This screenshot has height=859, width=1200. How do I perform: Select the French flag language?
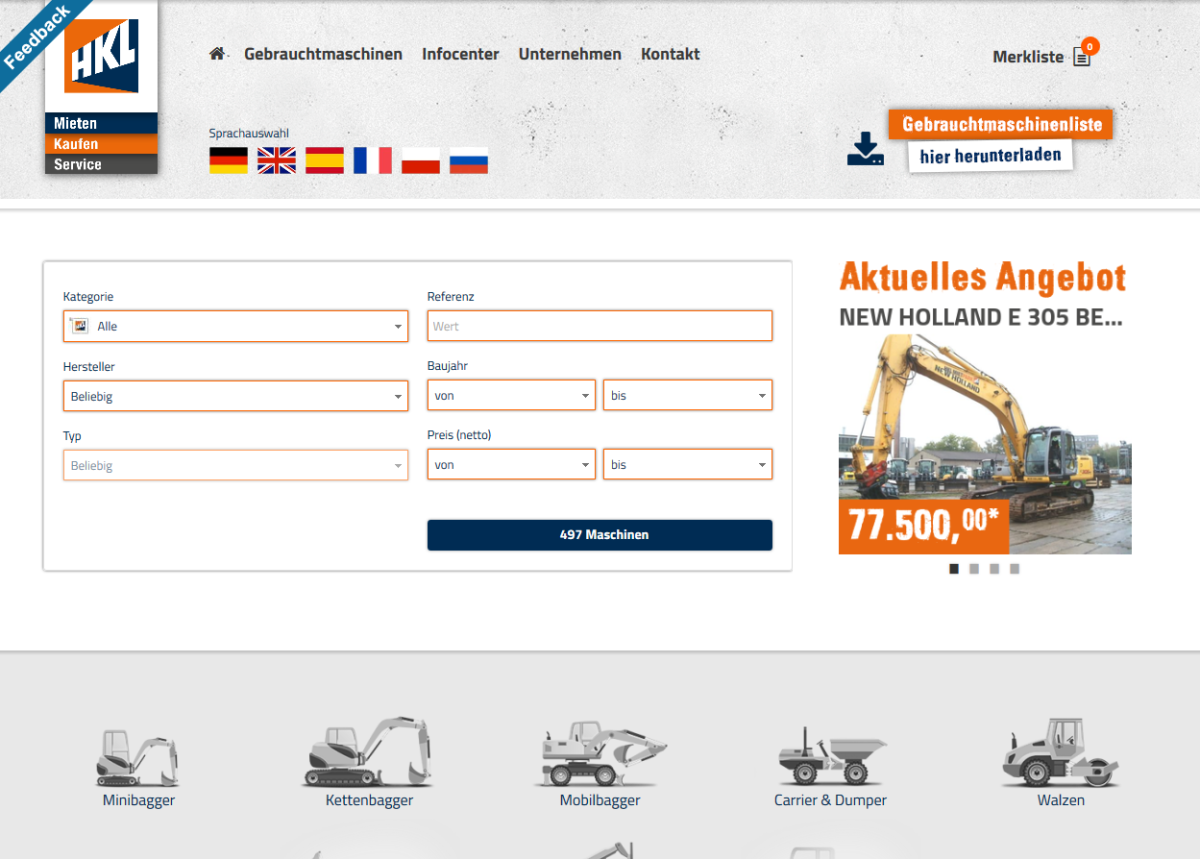point(372,160)
